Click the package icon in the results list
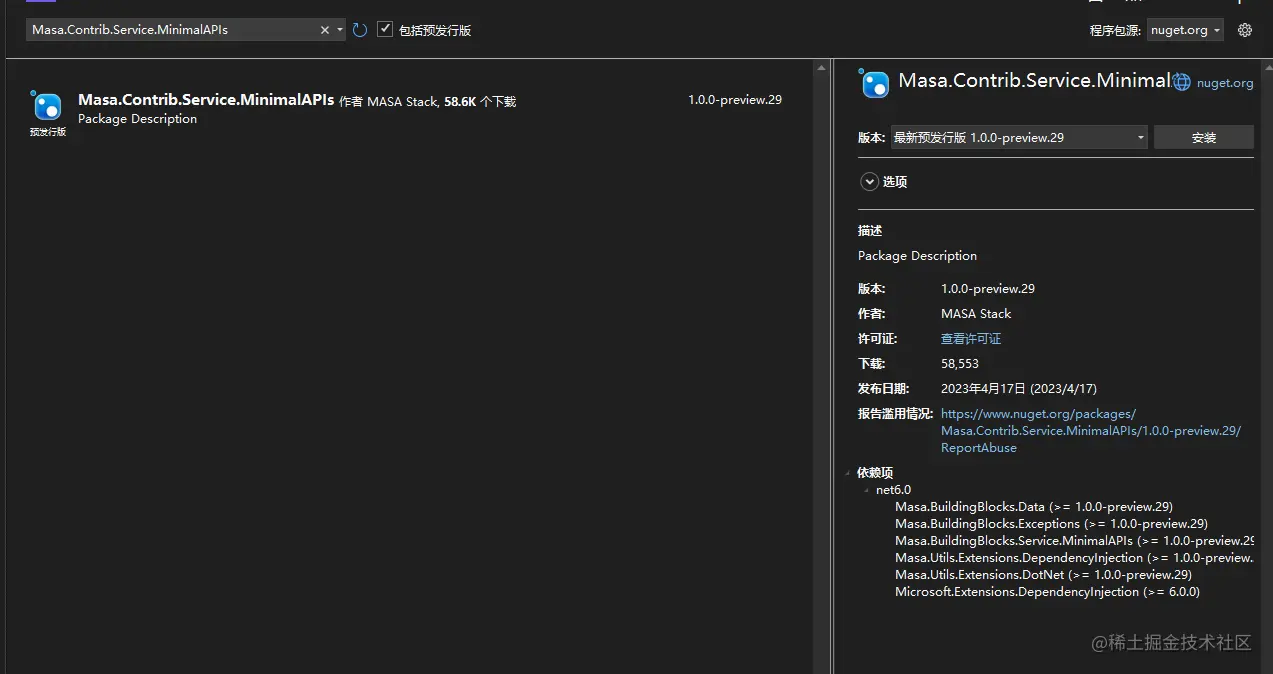The height and width of the screenshot is (674, 1273). point(47,105)
